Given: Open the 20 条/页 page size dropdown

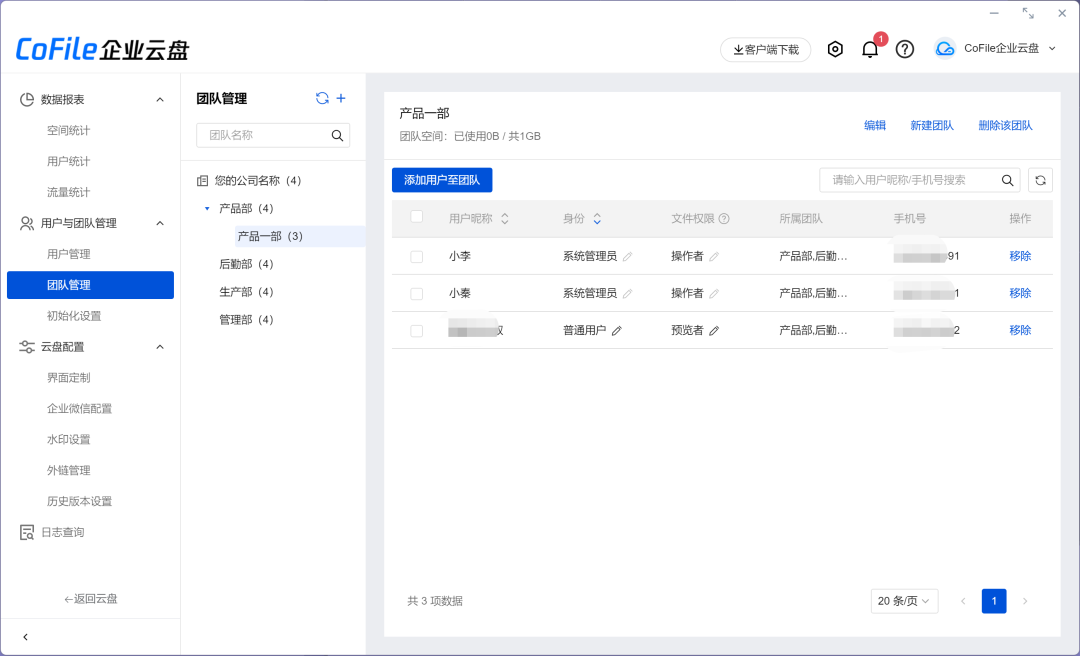Looking at the screenshot, I should coord(903,600).
